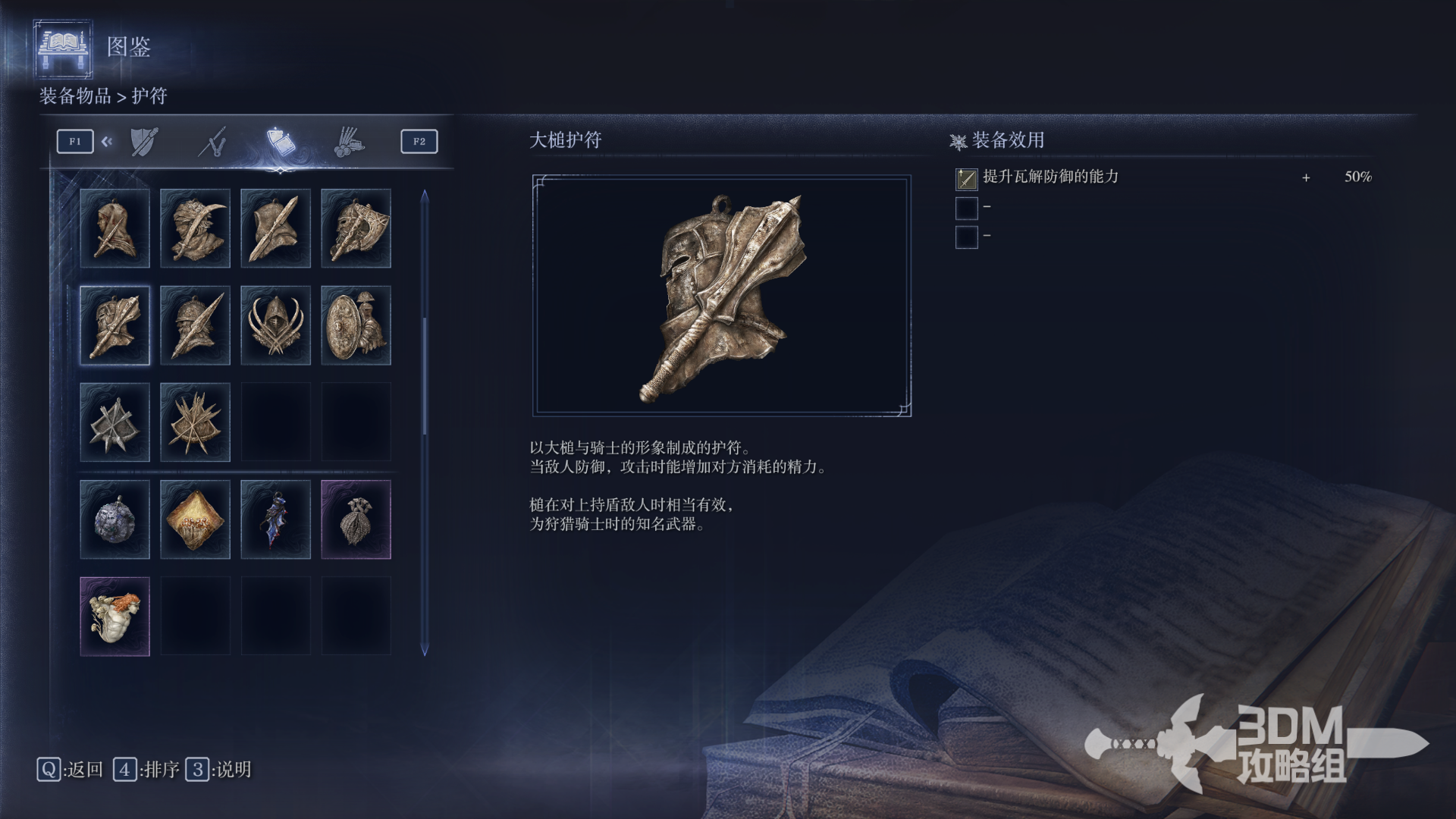Viewport: 1456px width, 819px height.
Task: Select the Great Hammer talisman icon
Action: point(115,325)
